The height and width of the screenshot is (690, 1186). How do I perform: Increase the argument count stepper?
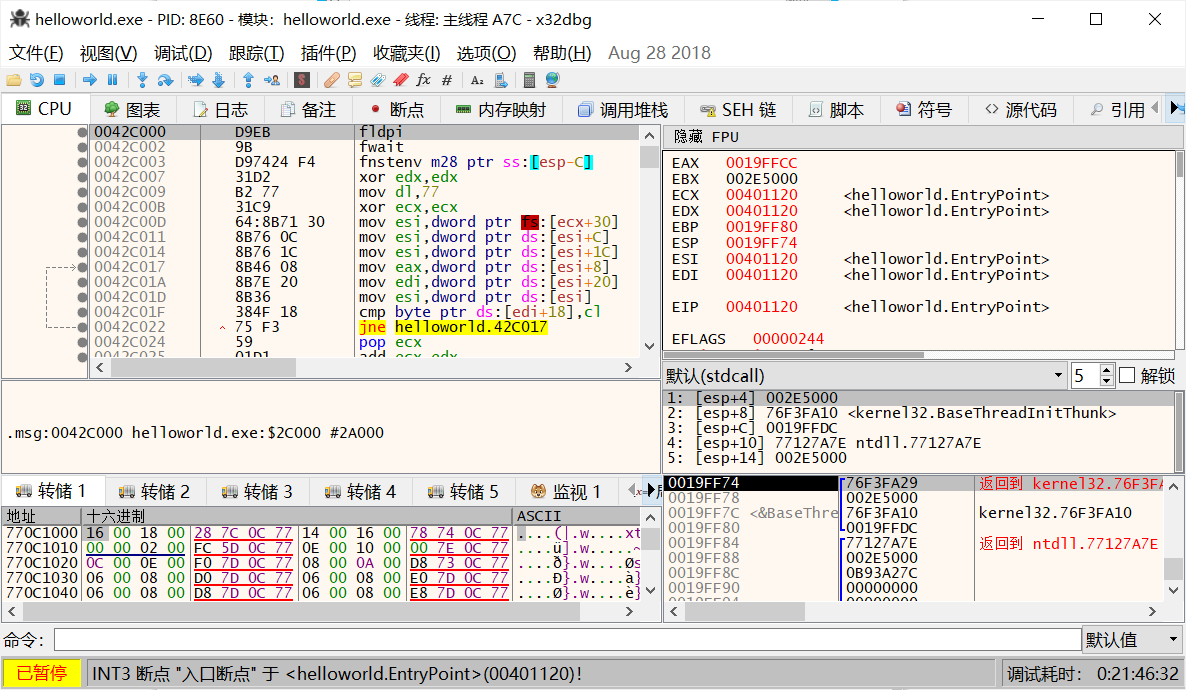pyautogui.click(x=1107, y=371)
